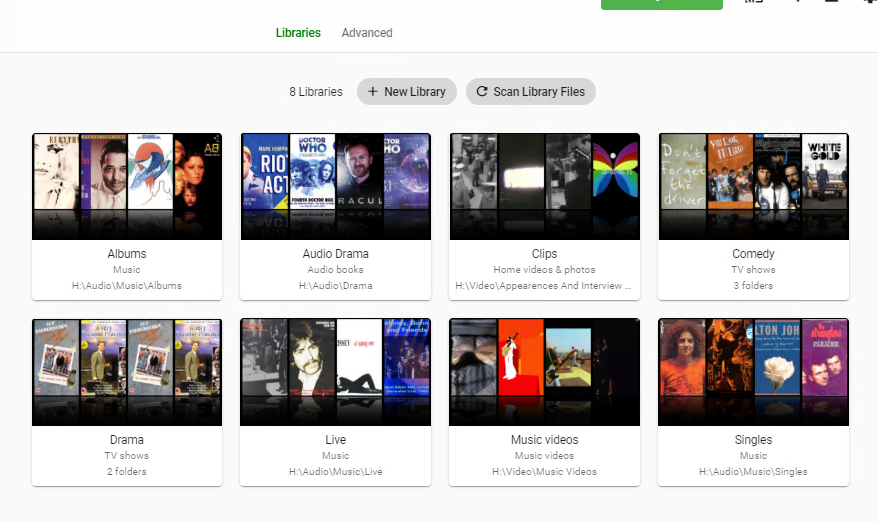Start Scan Library Files
878x522 pixels.
(530, 92)
